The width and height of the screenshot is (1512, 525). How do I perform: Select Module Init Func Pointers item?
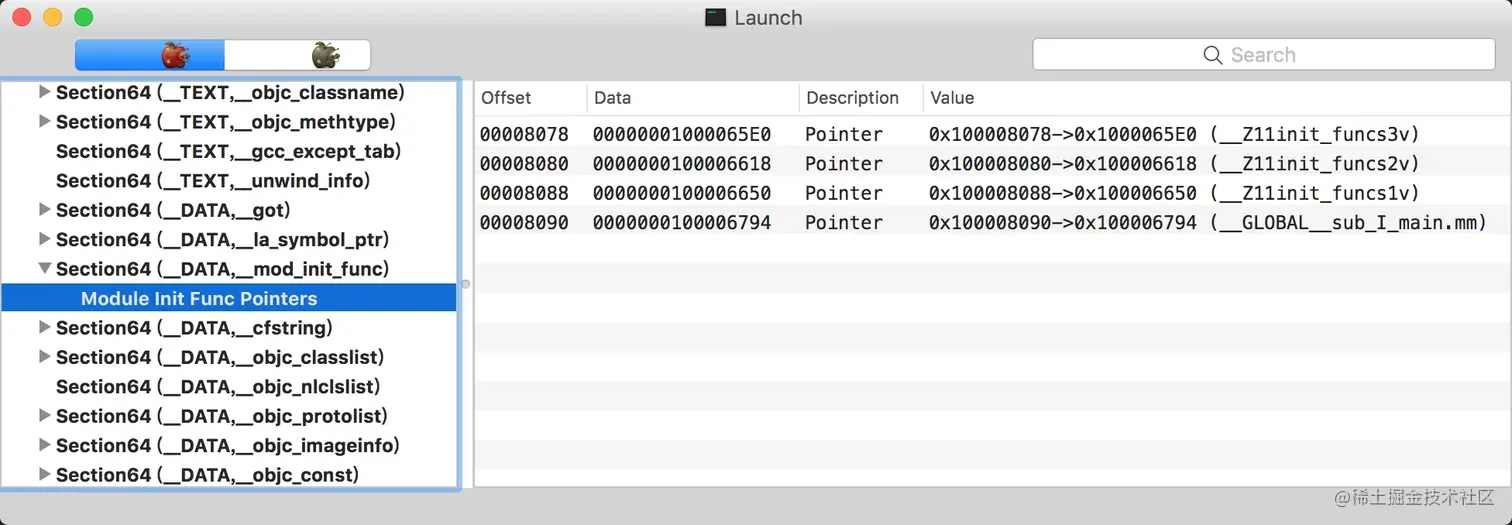point(229,298)
